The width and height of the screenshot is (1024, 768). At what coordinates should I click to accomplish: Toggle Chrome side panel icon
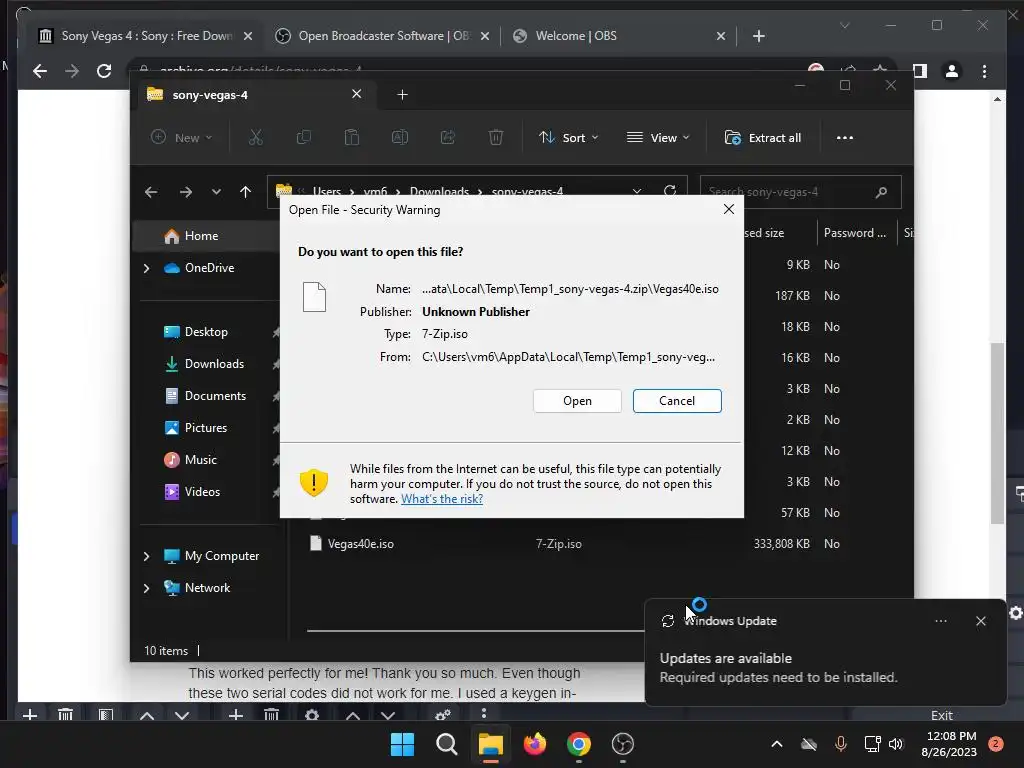[x=920, y=71]
